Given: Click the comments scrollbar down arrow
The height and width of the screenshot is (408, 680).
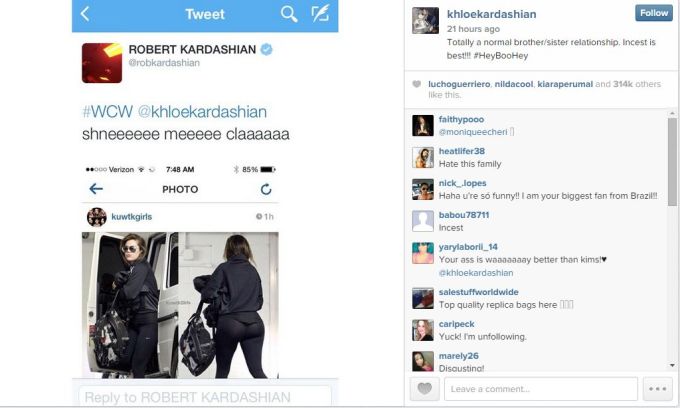Looking at the screenshot, I should click(x=672, y=366).
